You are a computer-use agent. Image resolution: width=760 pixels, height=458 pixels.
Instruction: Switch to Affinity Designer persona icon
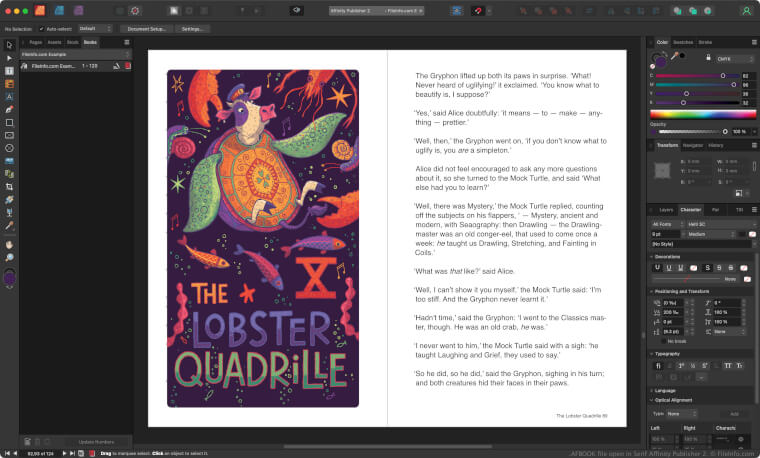59,10
